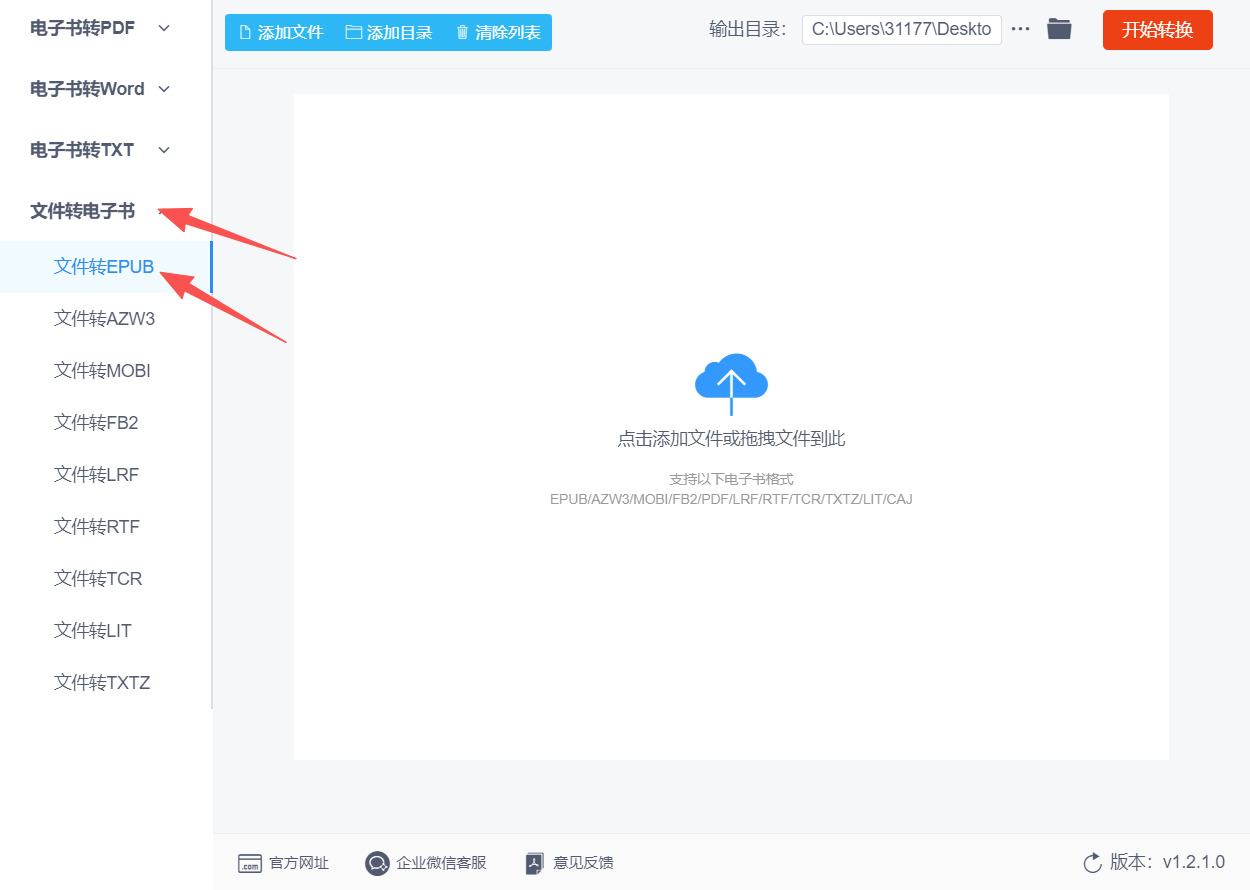Open the 电子书转TXT menu
Viewport: 1250px width, 890px height.
point(82,150)
